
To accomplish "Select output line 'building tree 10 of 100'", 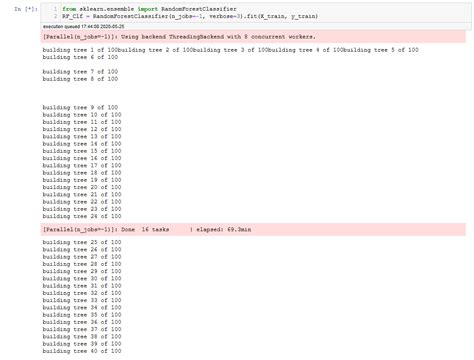I will 82,115.
